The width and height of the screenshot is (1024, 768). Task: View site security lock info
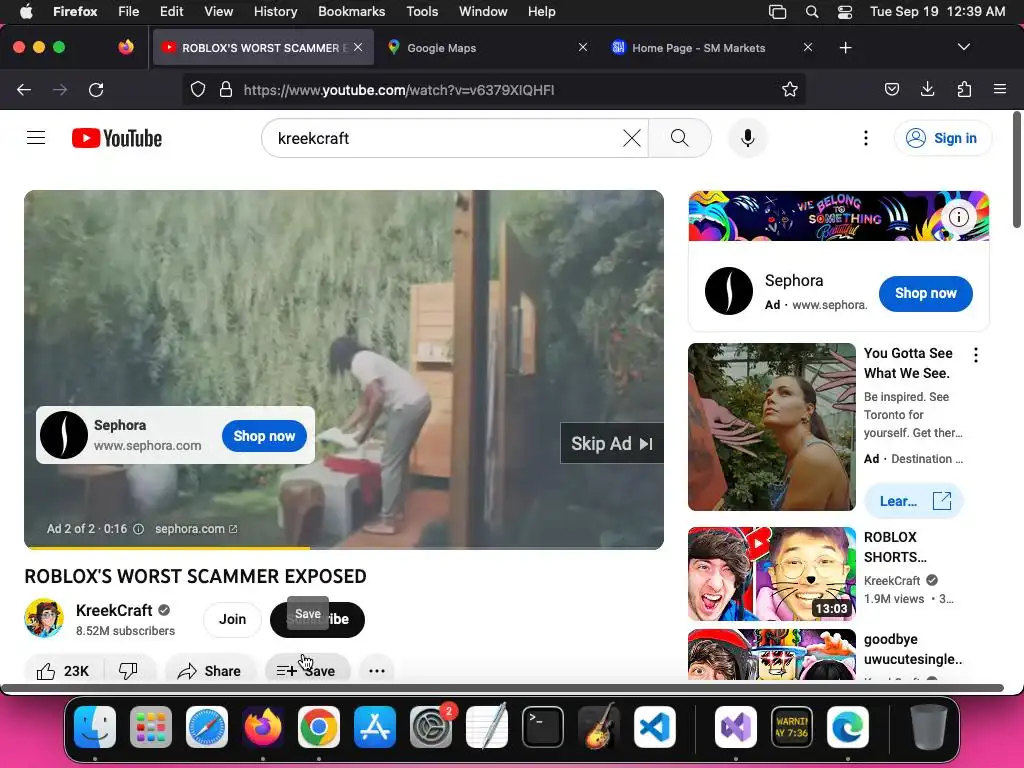[x=226, y=89]
